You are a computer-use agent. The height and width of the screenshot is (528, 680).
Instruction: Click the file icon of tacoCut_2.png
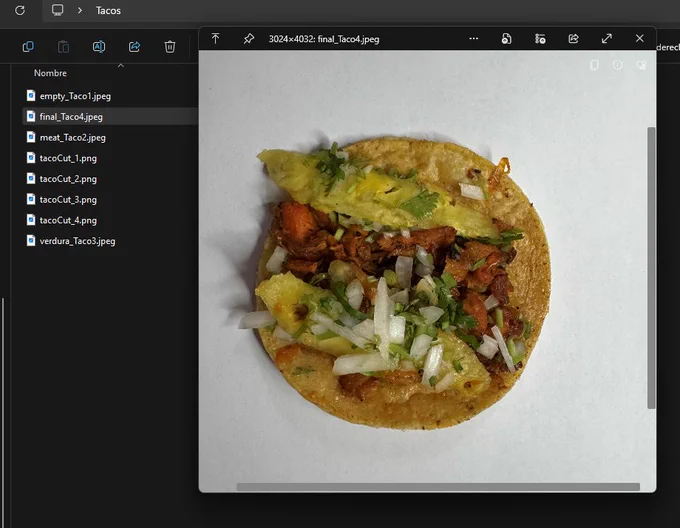[31, 178]
